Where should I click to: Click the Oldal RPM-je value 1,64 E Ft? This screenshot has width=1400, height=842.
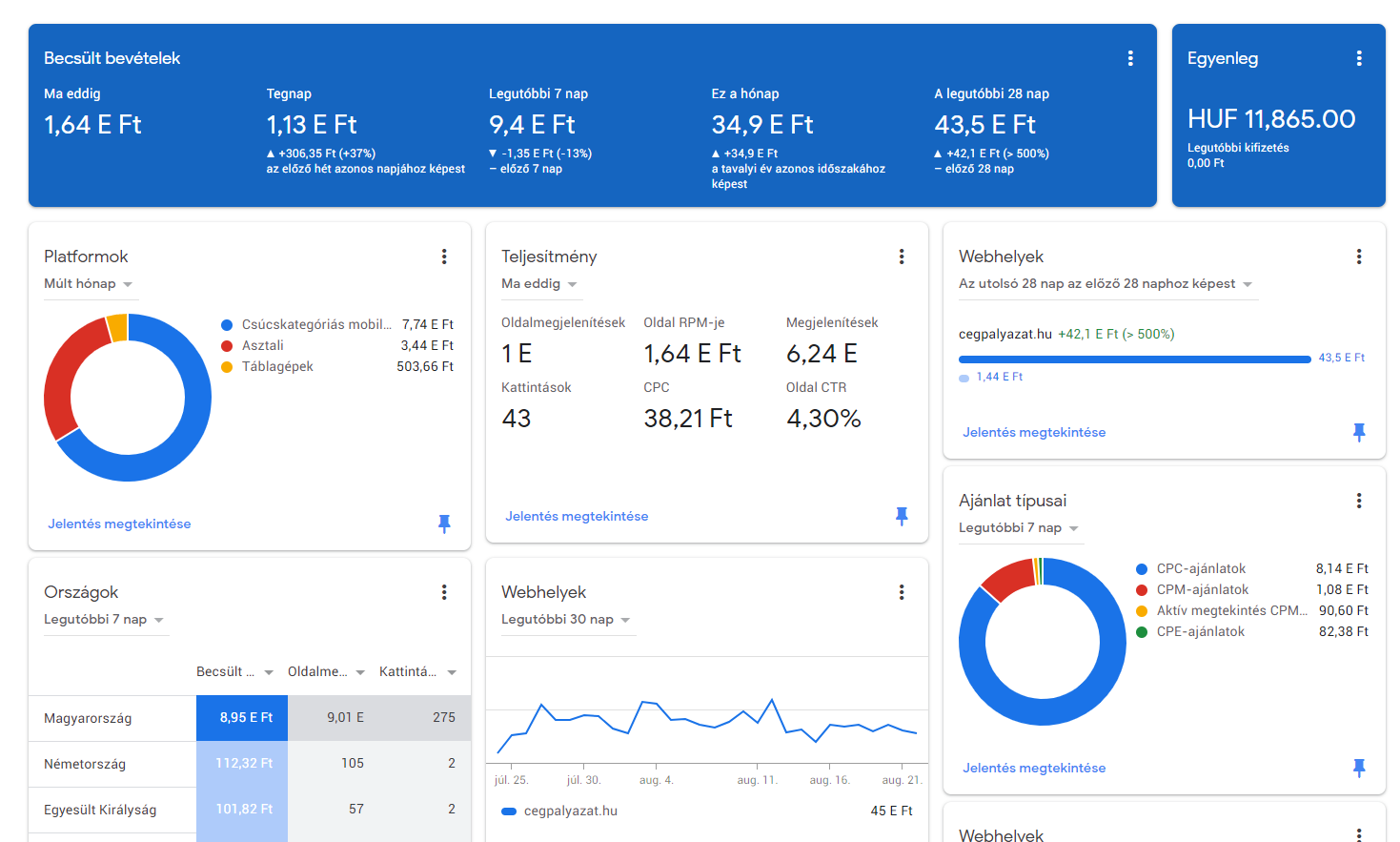coord(693,354)
